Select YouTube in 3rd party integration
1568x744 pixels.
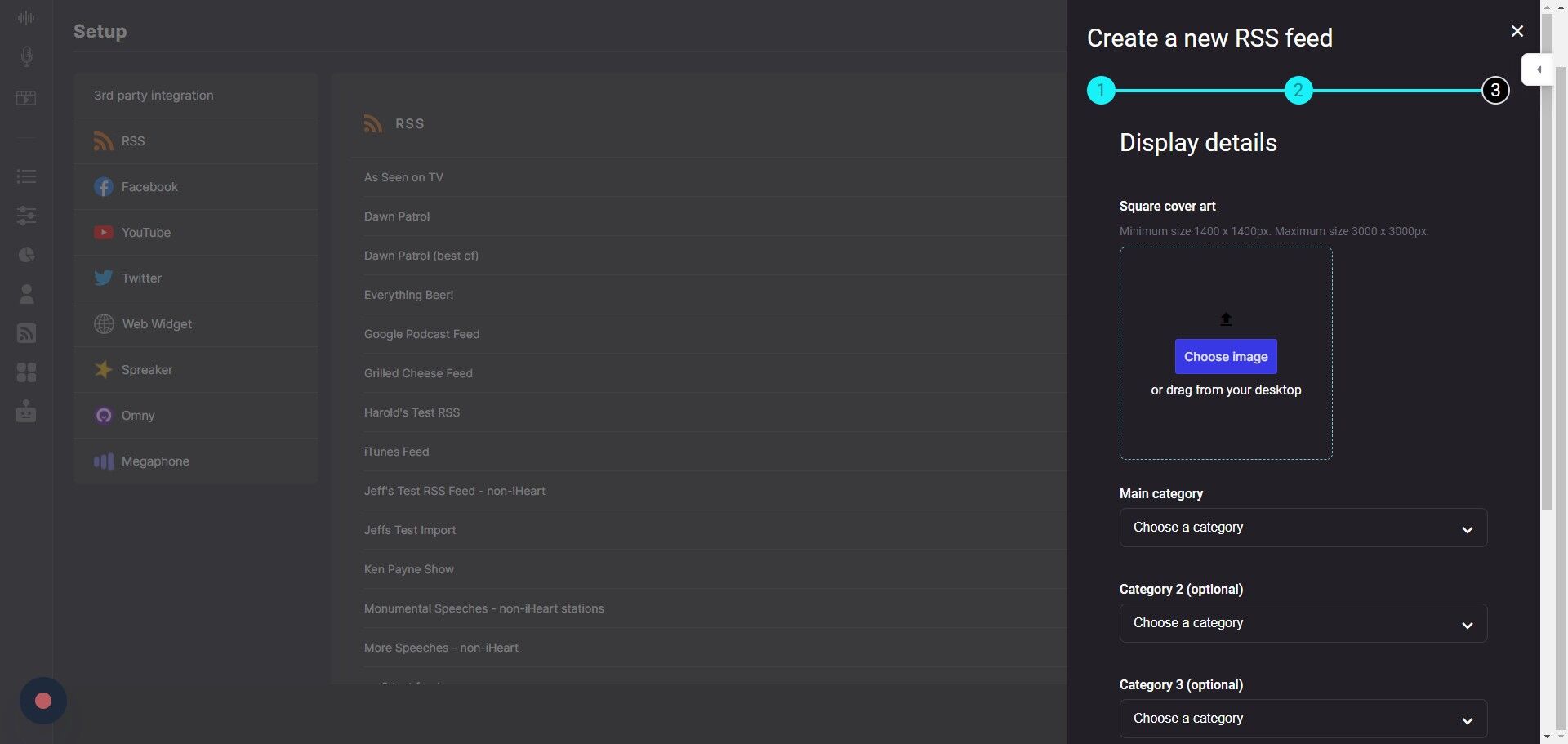point(146,233)
